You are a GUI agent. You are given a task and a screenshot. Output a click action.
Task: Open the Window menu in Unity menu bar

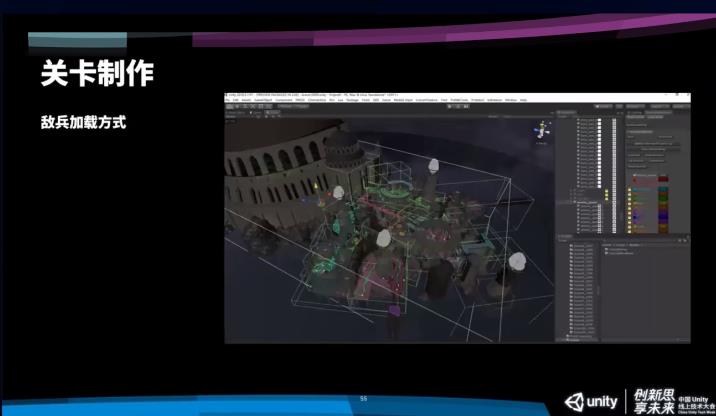tap(510, 101)
